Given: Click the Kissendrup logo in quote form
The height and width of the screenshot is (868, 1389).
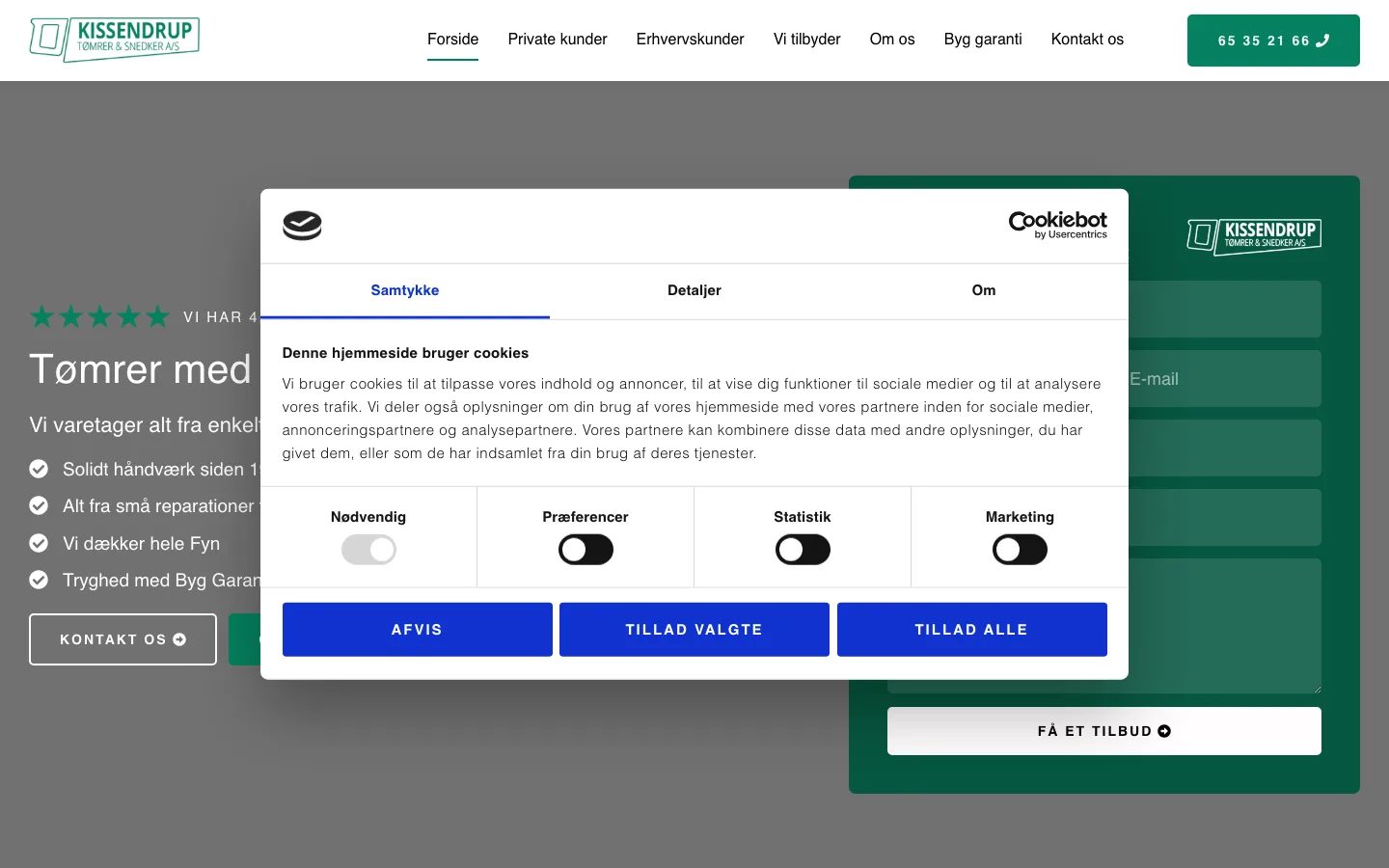Looking at the screenshot, I should (x=1253, y=234).
